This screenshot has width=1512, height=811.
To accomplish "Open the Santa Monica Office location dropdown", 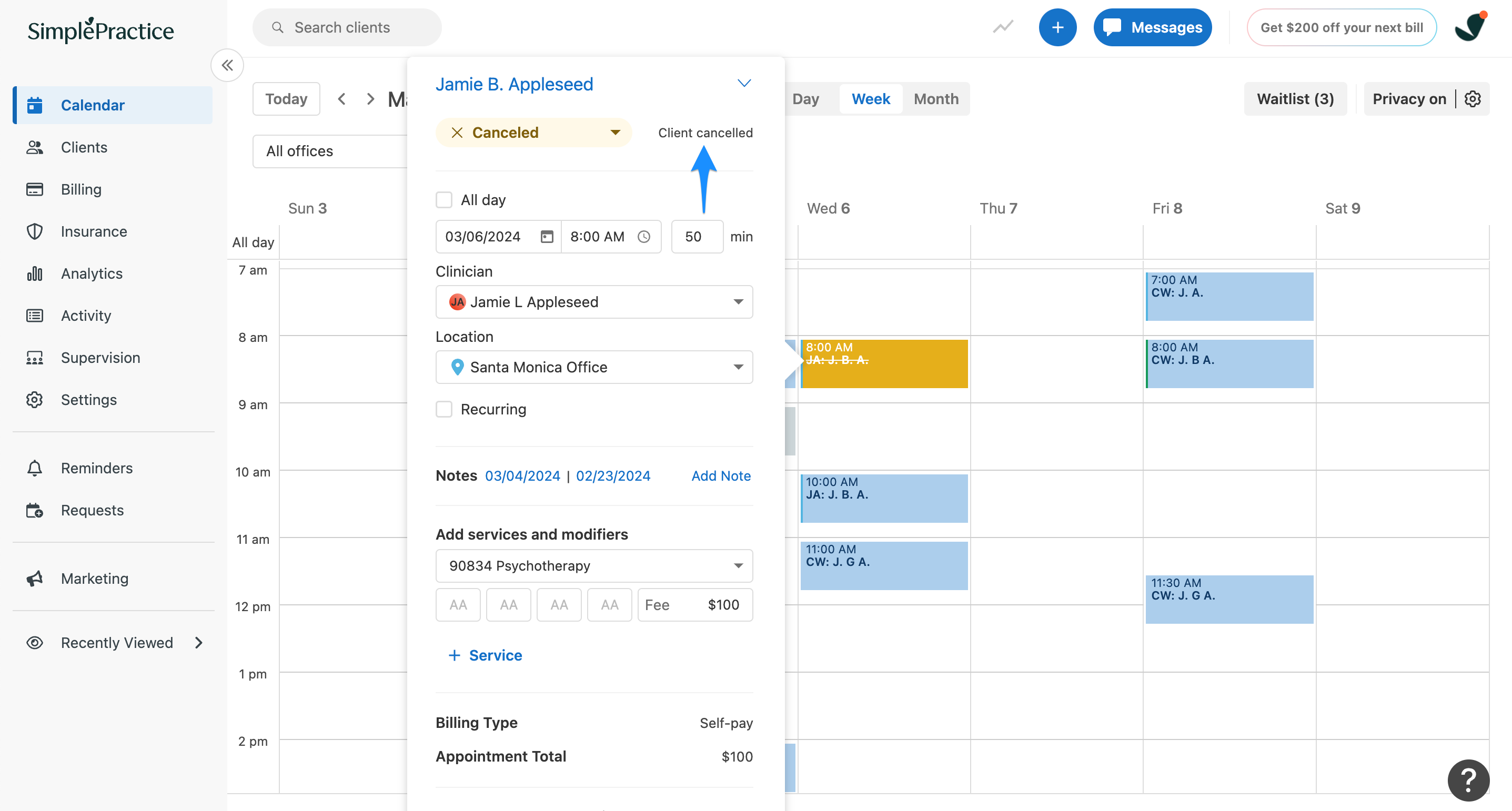I will (x=594, y=367).
